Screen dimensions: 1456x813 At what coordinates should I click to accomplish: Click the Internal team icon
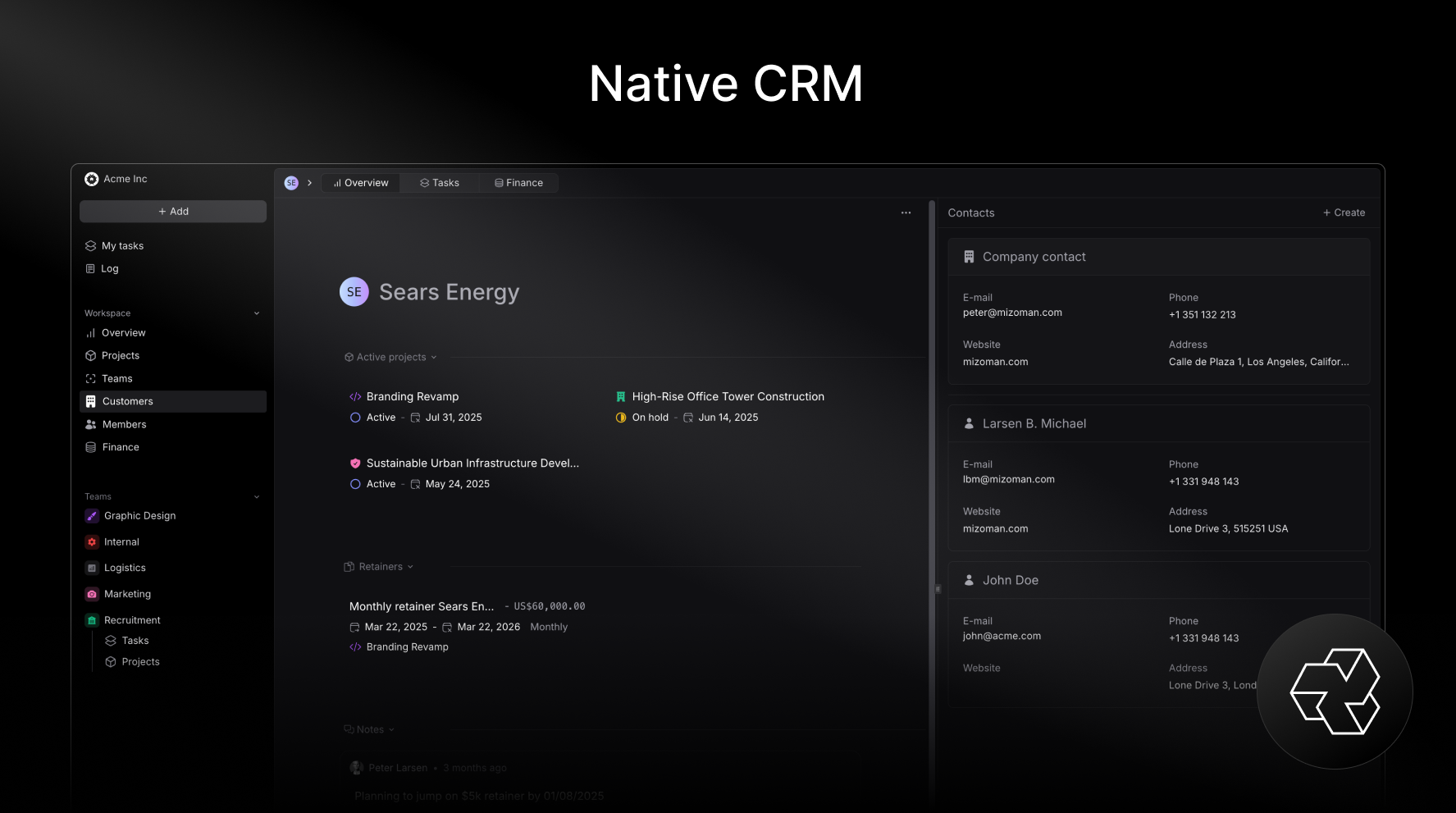[x=92, y=542]
